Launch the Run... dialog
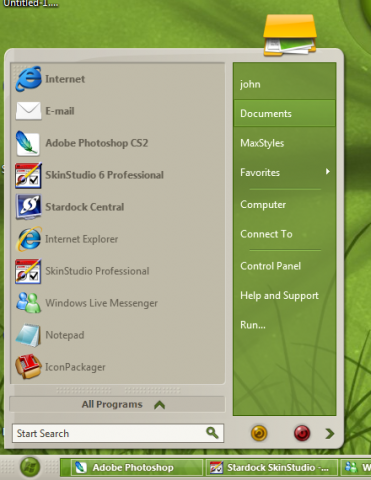This screenshot has height=480, width=371. point(284,325)
